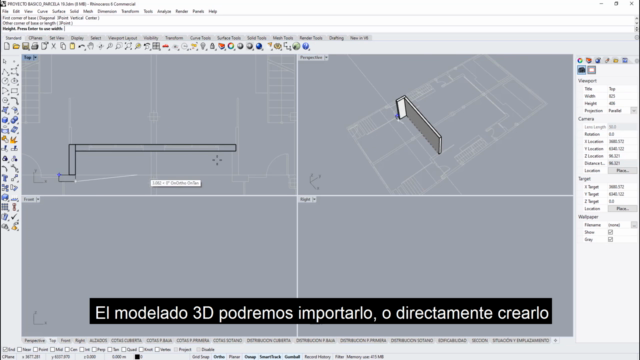Click the Help question mark icon
This screenshot has width=640, height=360.
tap(306, 47)
